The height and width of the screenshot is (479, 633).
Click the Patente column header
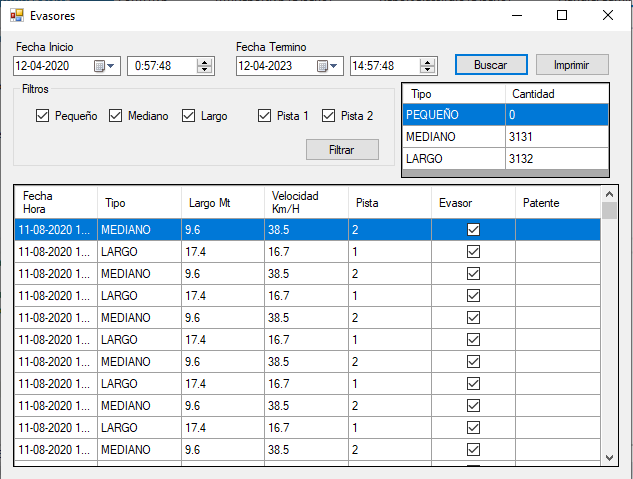[556, 203]
